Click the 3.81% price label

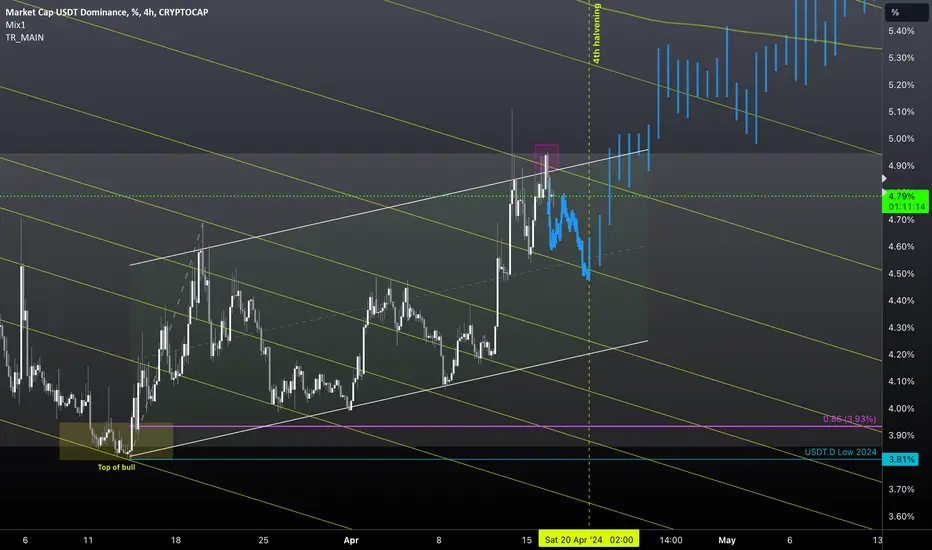pyautogui.click(x=901, y=459)
